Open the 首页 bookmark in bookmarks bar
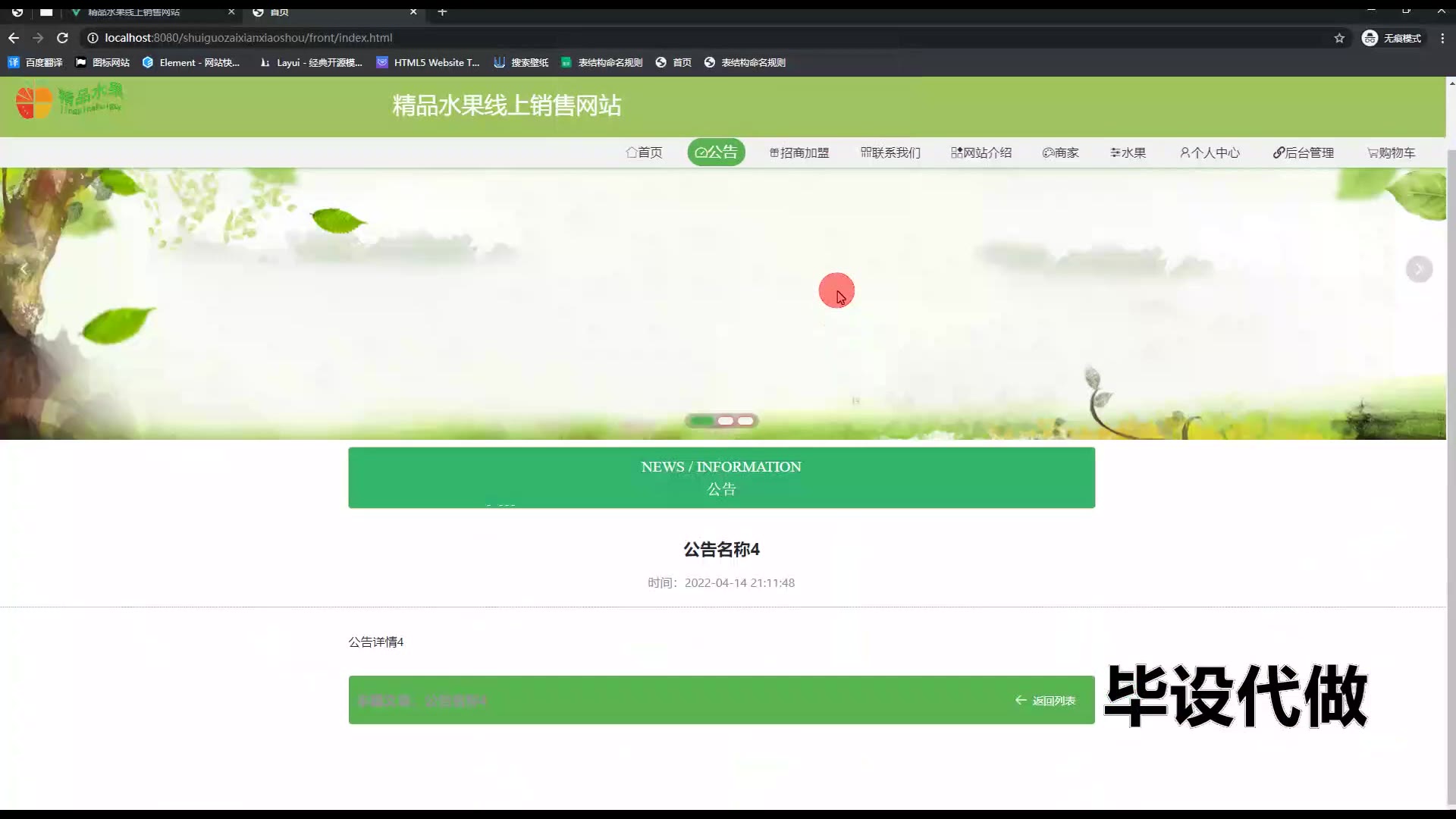 point(673,62)
